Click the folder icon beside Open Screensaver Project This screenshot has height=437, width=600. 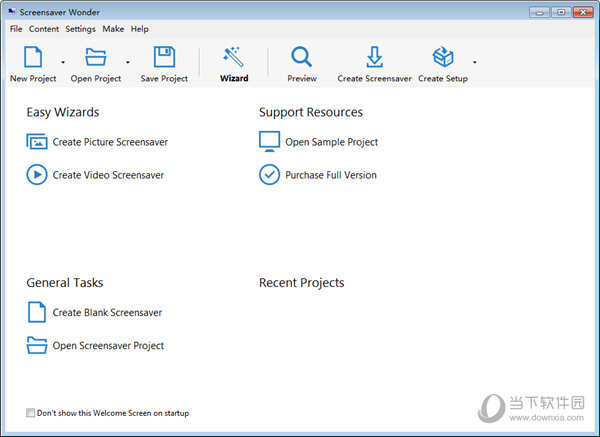click(37, 345)
